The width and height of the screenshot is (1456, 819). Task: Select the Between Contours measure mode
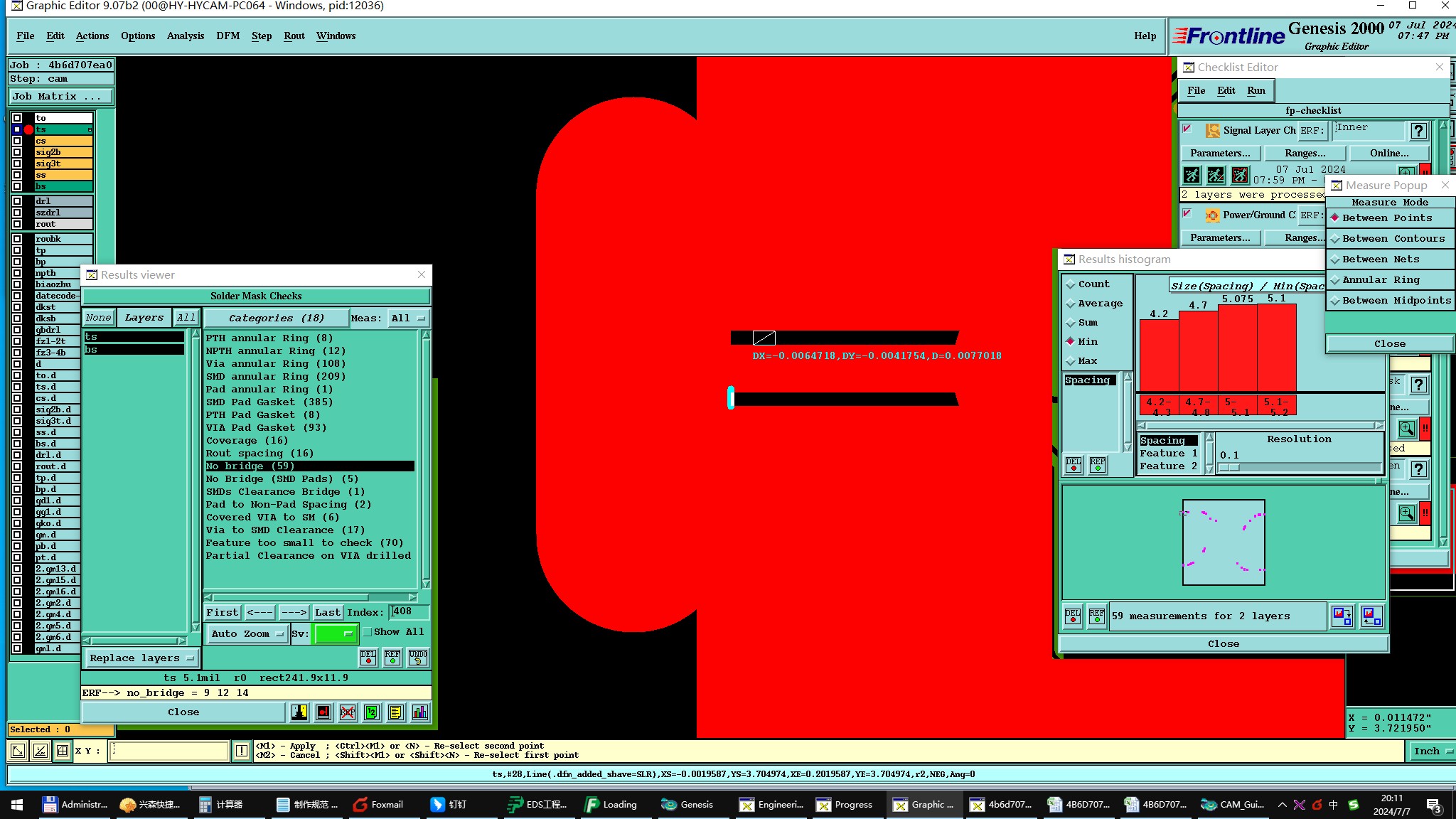coord(1391,239)
